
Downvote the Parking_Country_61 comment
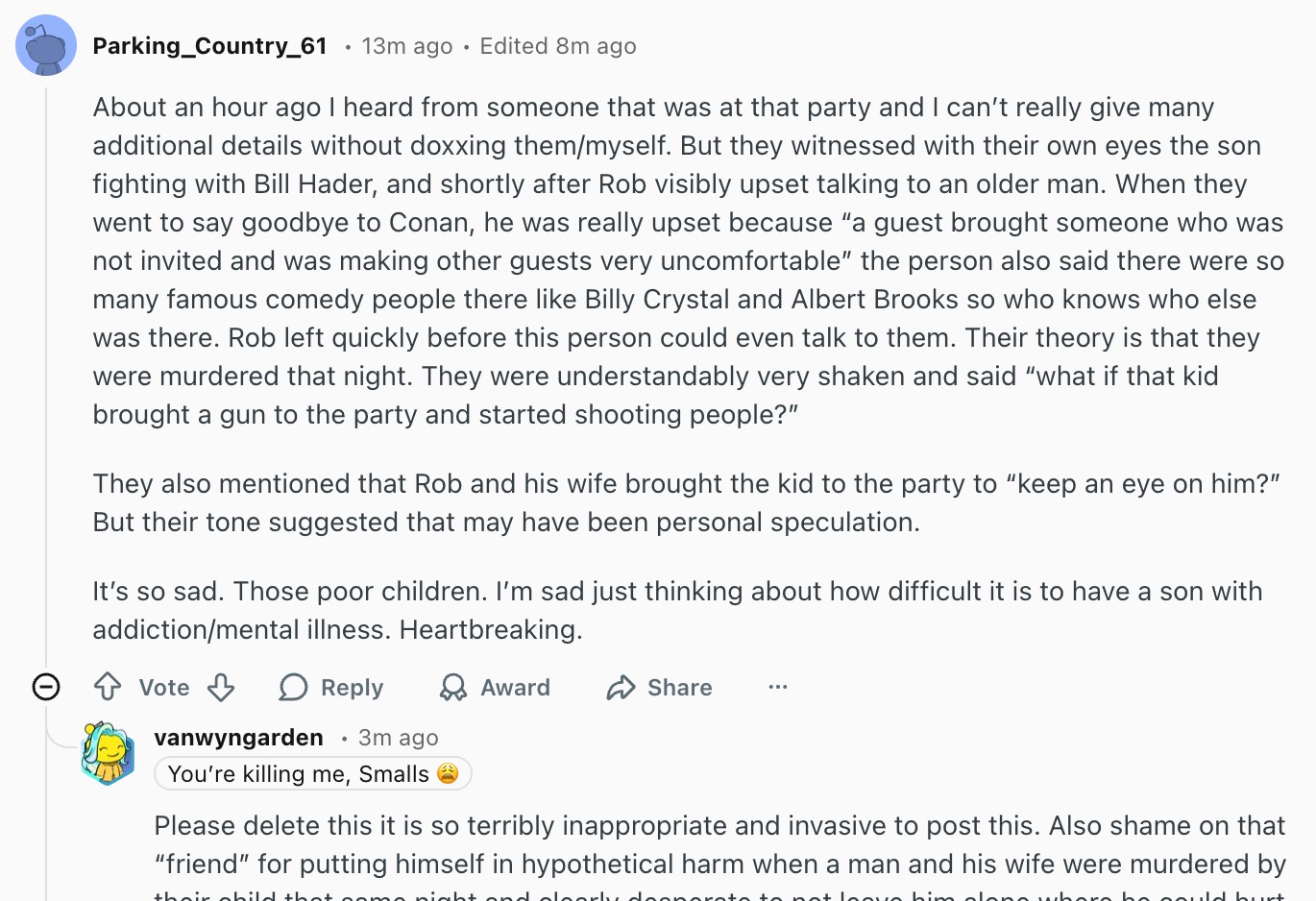click(x=221, y=687)
